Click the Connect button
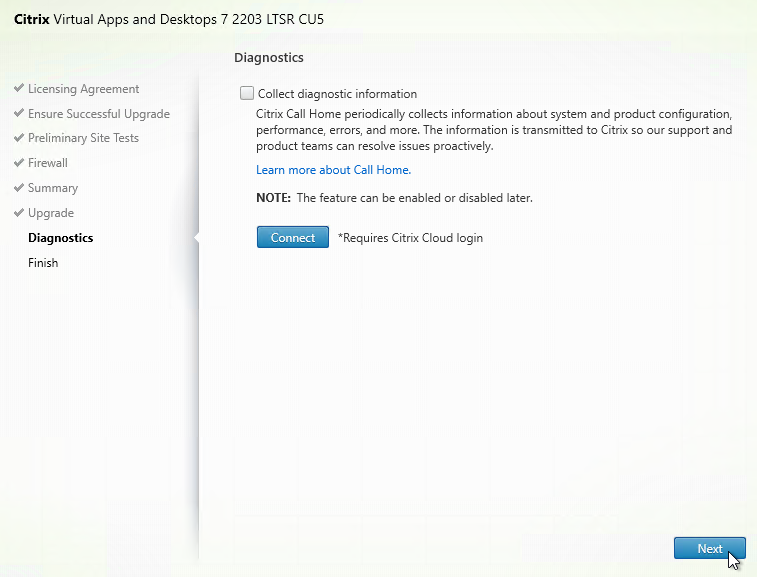 (293, 237)
